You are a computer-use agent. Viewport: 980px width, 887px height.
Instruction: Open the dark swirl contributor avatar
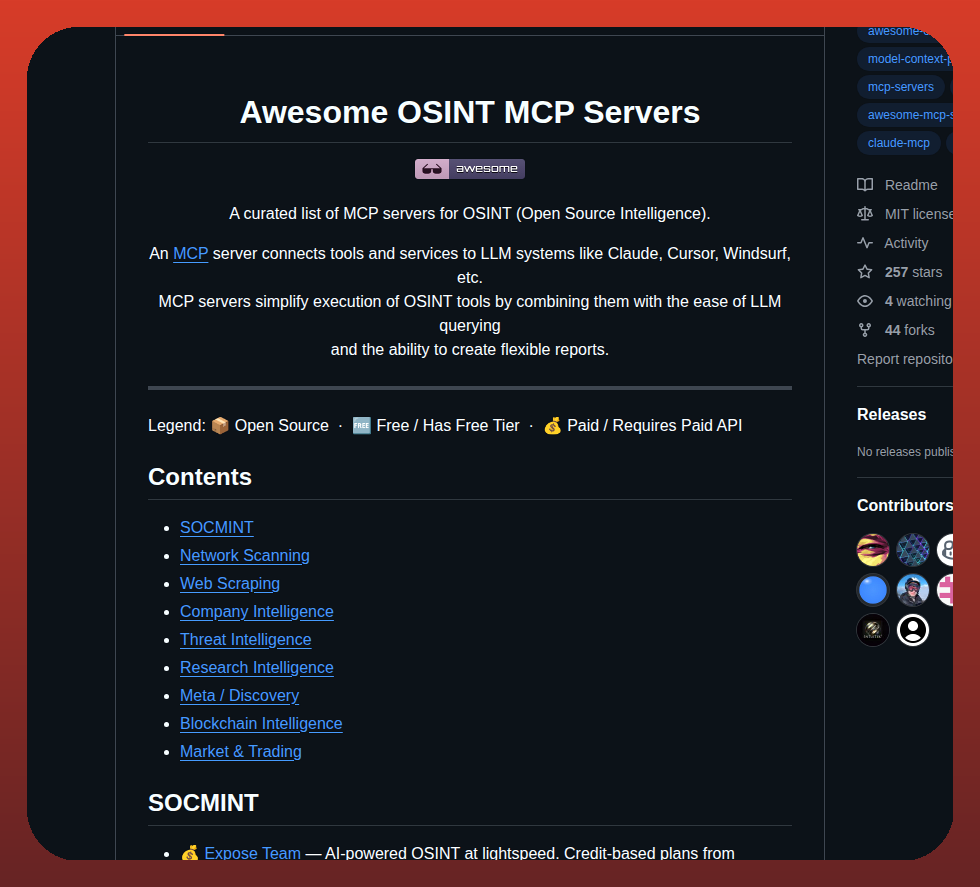(x=872, y=630)
